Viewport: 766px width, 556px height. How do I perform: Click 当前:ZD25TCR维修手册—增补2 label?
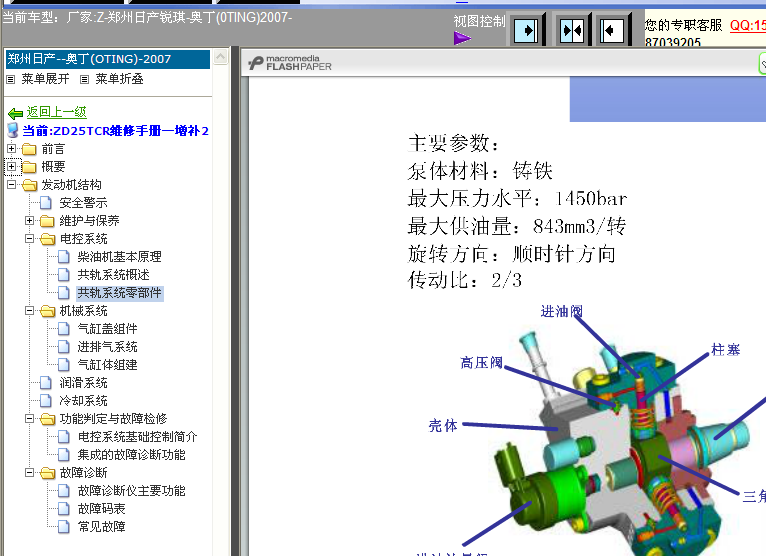coord(115,131)
